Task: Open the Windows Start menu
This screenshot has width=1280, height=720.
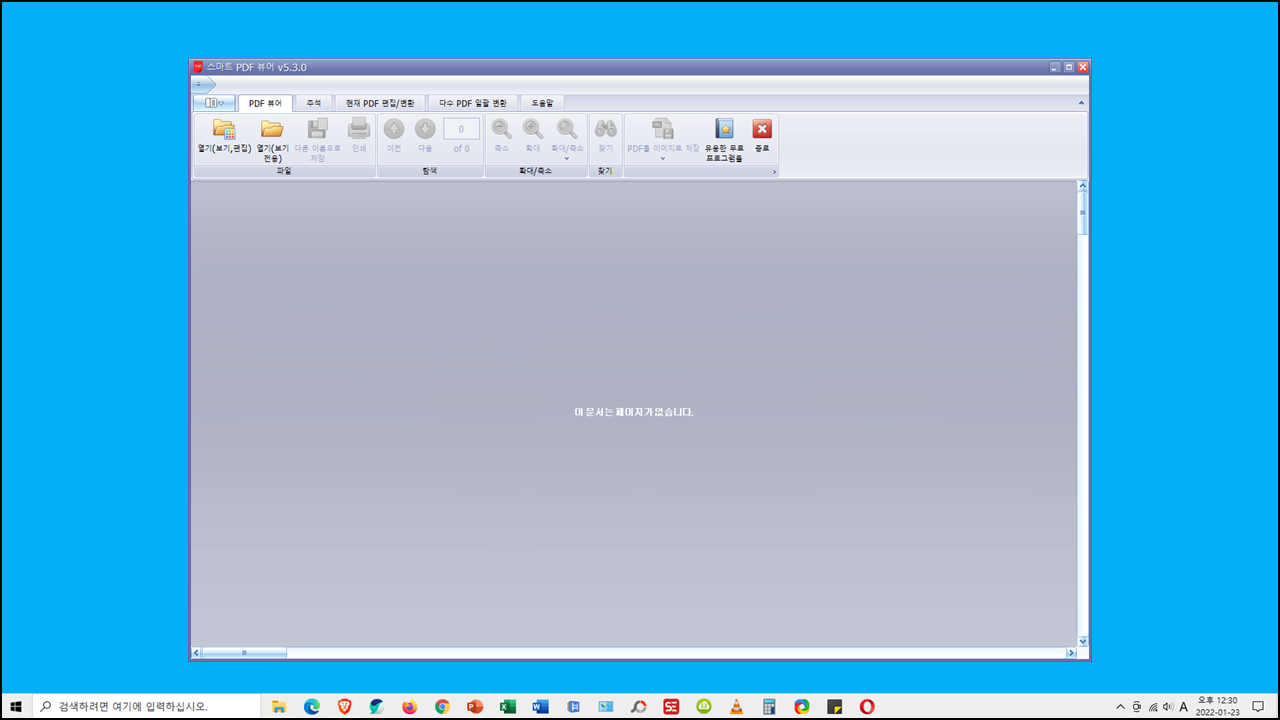Action: [x=16, y=706]
